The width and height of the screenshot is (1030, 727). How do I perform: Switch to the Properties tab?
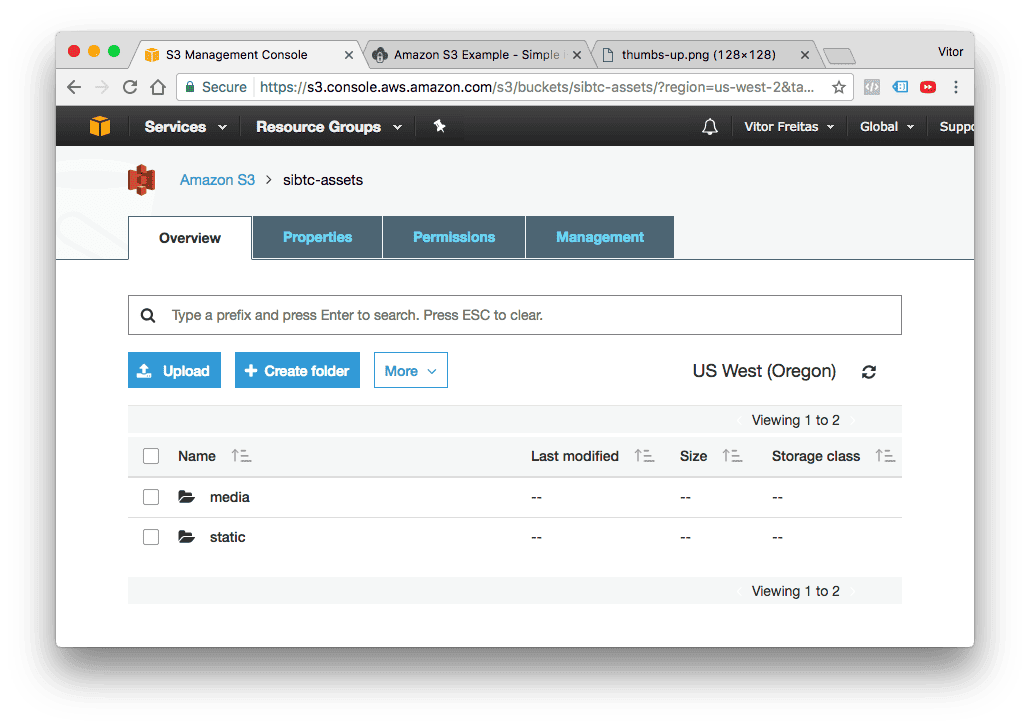coord(317,237)
